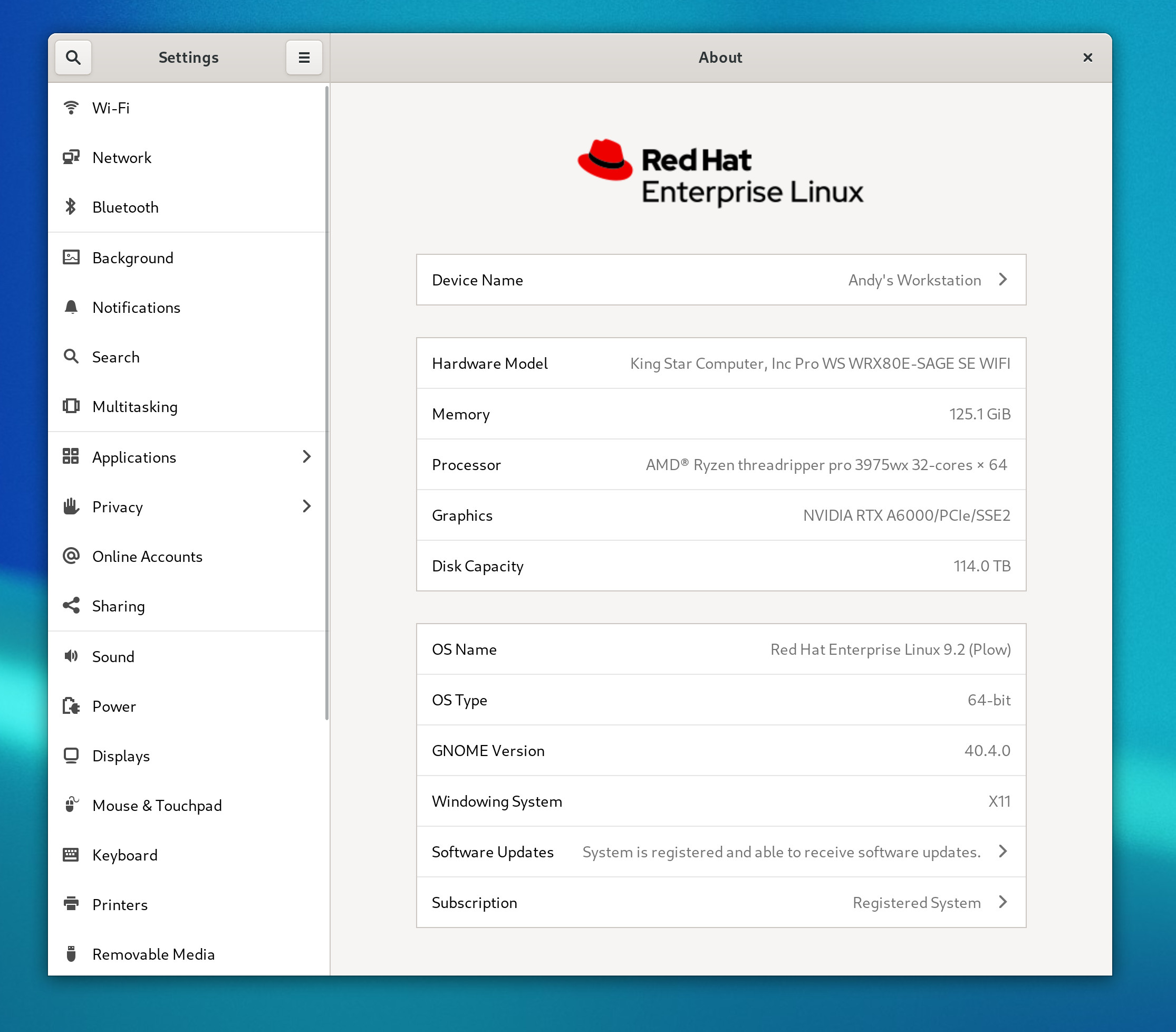Image resolution: width=1176 pixels, height=1032 pixels.
Task: Click the Network computers icon
Action: 71,157
